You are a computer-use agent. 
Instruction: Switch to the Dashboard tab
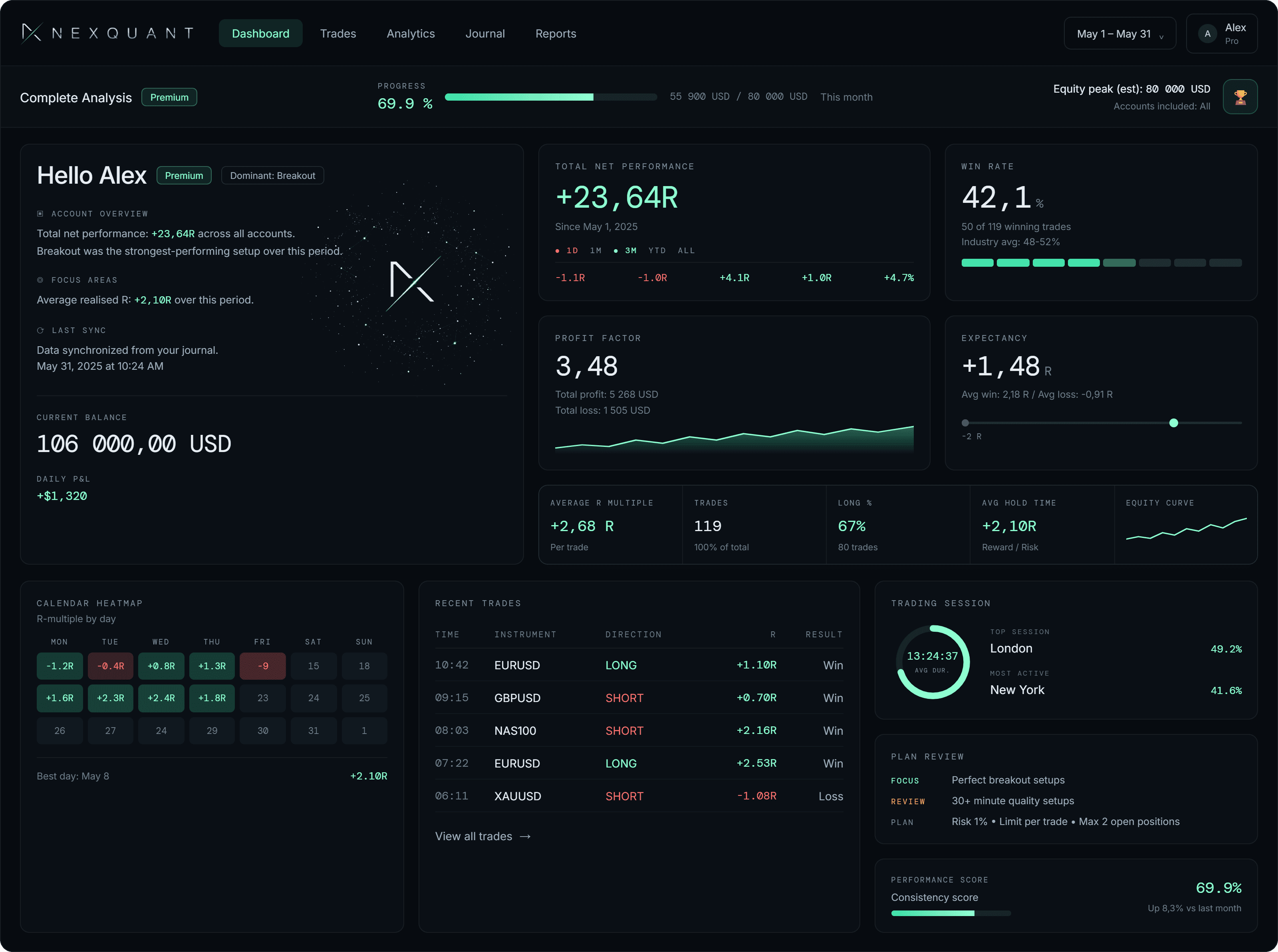coord(260,34)
